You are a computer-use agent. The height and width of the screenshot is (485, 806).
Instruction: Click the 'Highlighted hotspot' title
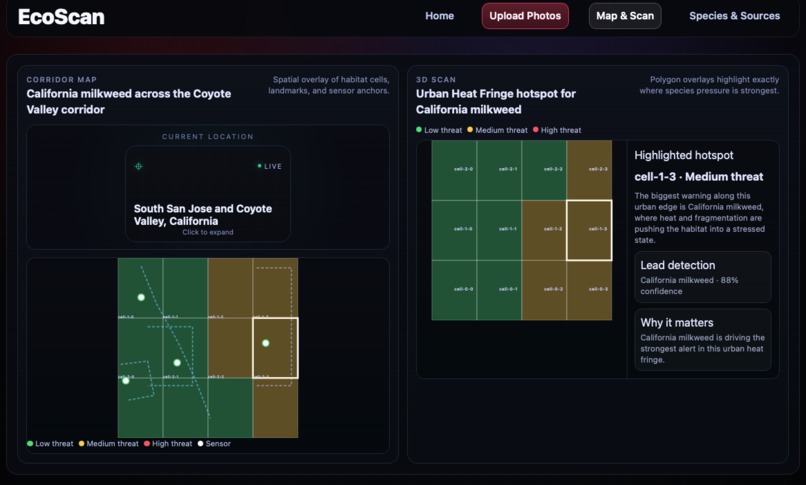(x=684, y=155)
